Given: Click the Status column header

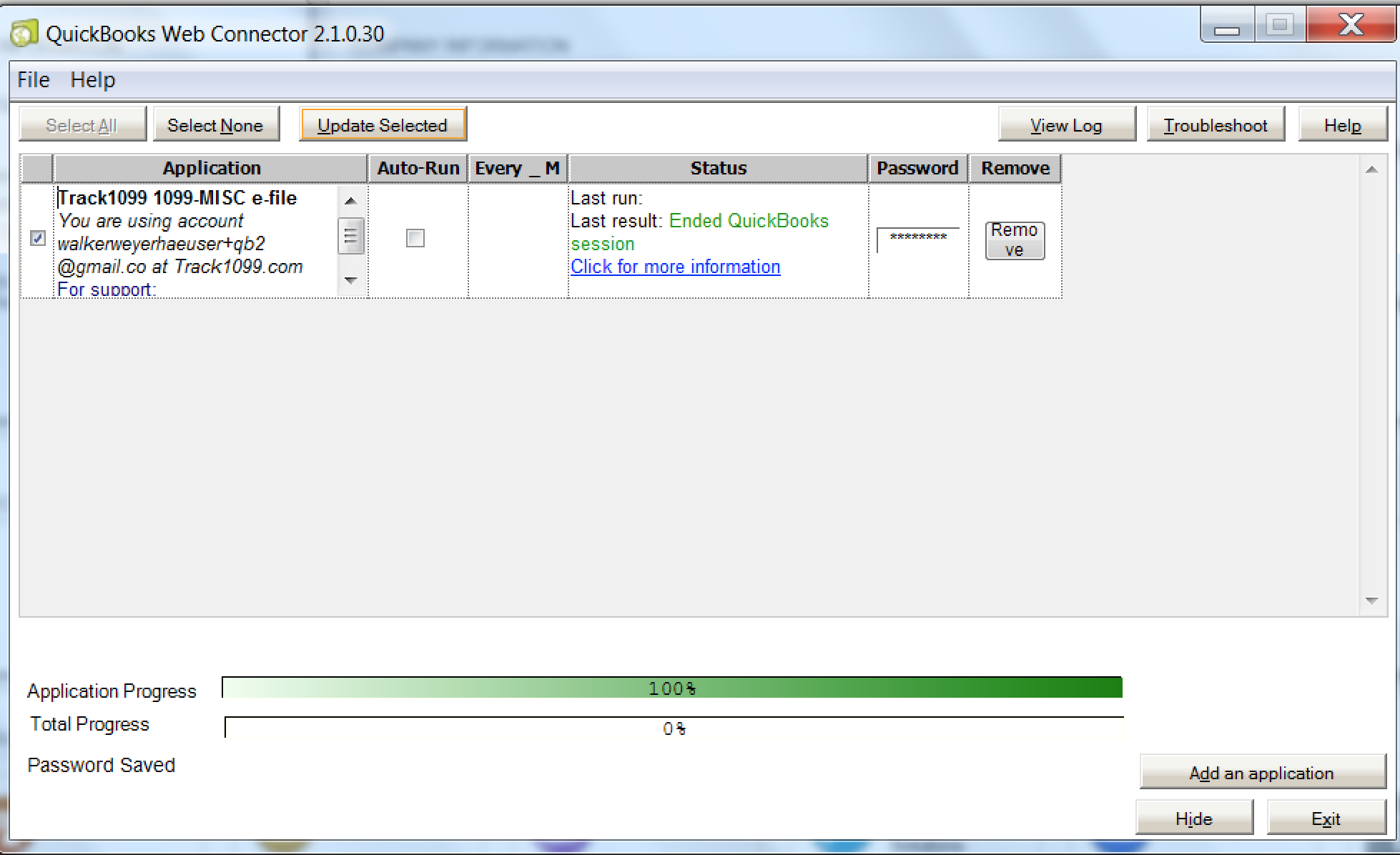Looking at the screenshot, I should pyautogui.click(x=718, y=169).
